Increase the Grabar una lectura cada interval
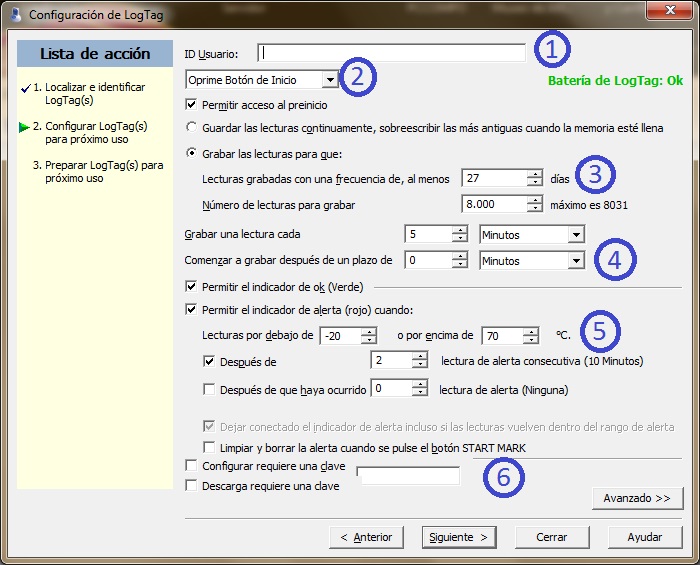 point(460,230)
